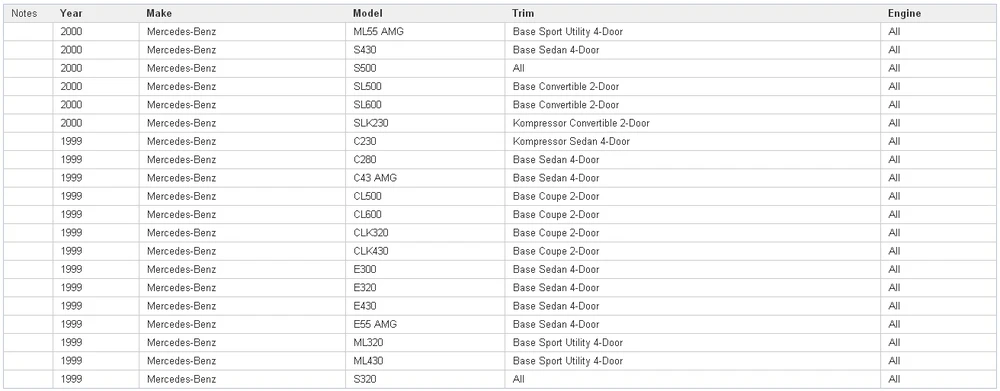
Task: Select the S430 model cell
Action: click(x=425, y=50)
